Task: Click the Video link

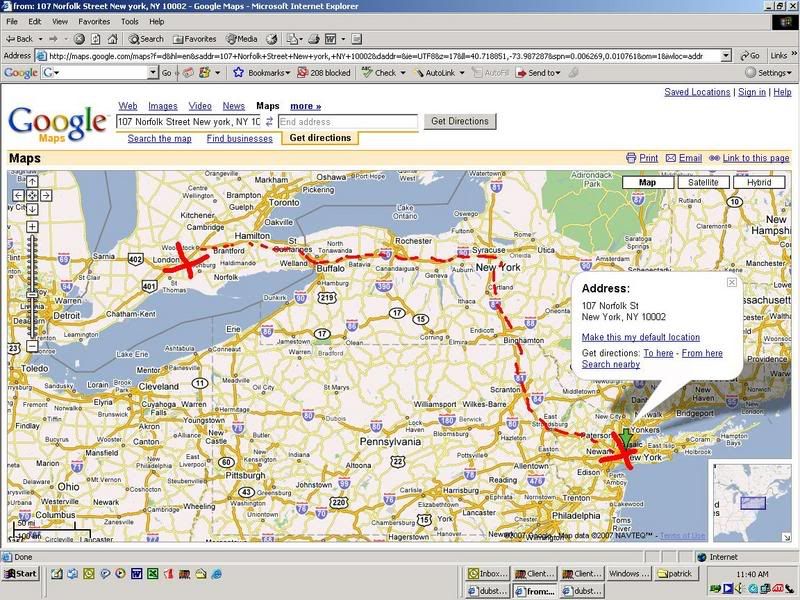Action: click(x=200, y=106)
